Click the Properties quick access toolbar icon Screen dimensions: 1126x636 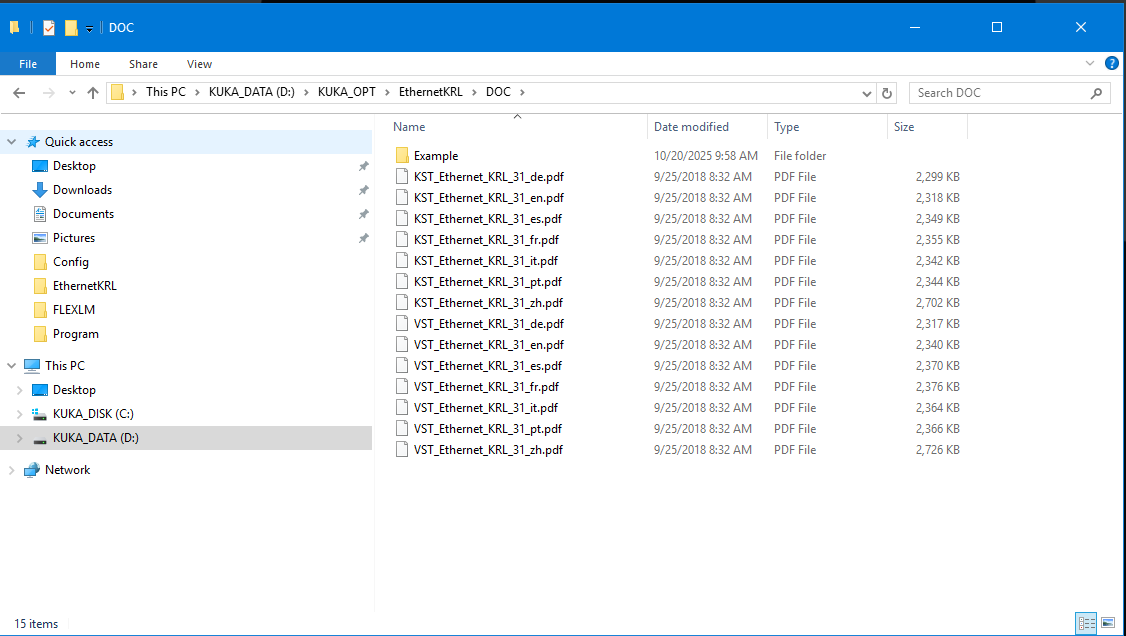coord(49,27)
